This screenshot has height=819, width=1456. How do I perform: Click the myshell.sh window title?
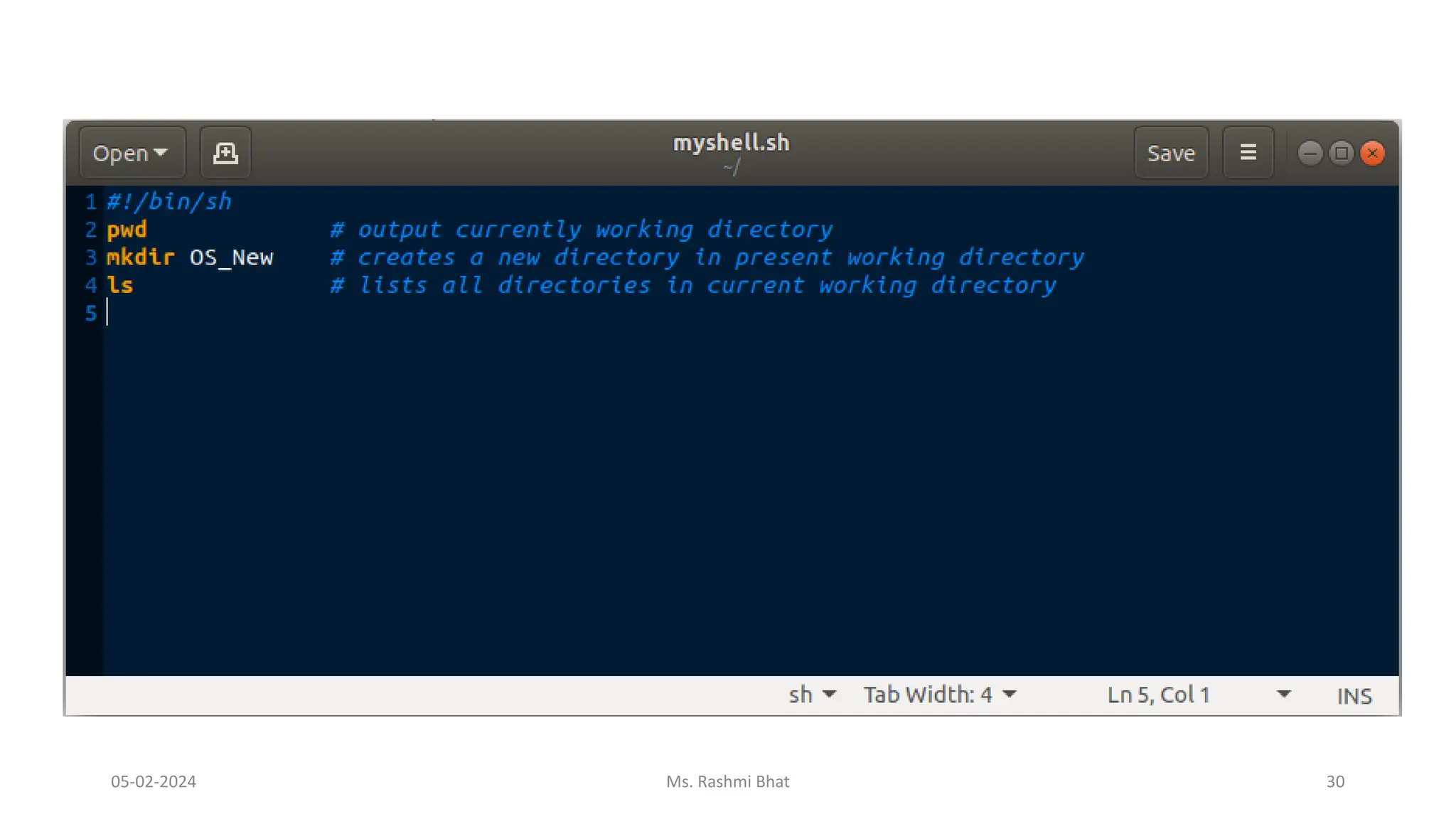pos(731,143)
